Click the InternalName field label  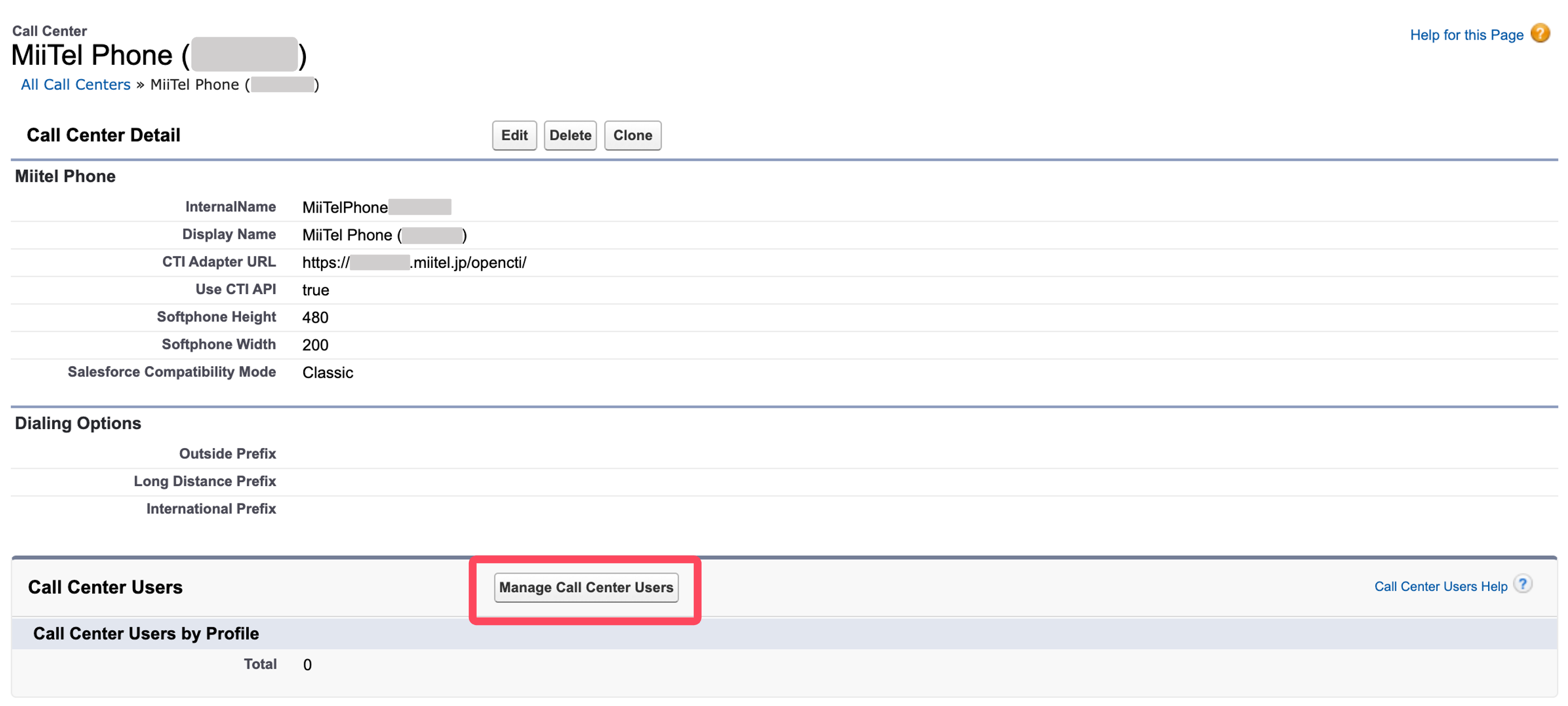pyautogui.click(x=230, y=207)
